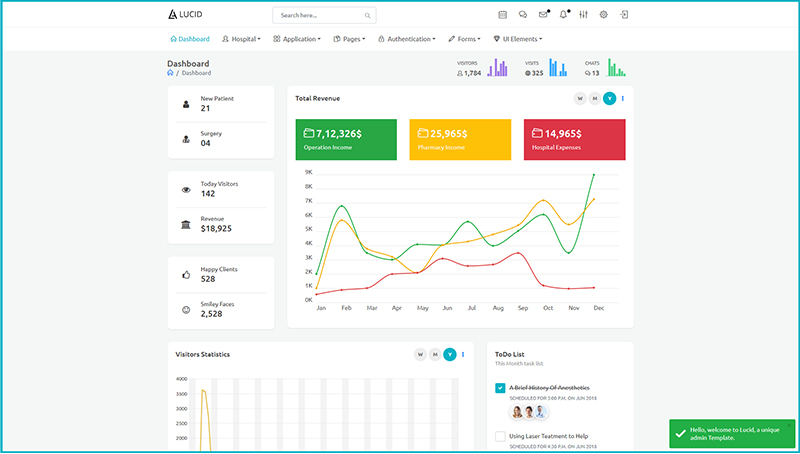Select the 'W' weekly toggle in Total Revenue
This screenshot has width=800, height=454.
pyautogui.click(x=580, y=98)
